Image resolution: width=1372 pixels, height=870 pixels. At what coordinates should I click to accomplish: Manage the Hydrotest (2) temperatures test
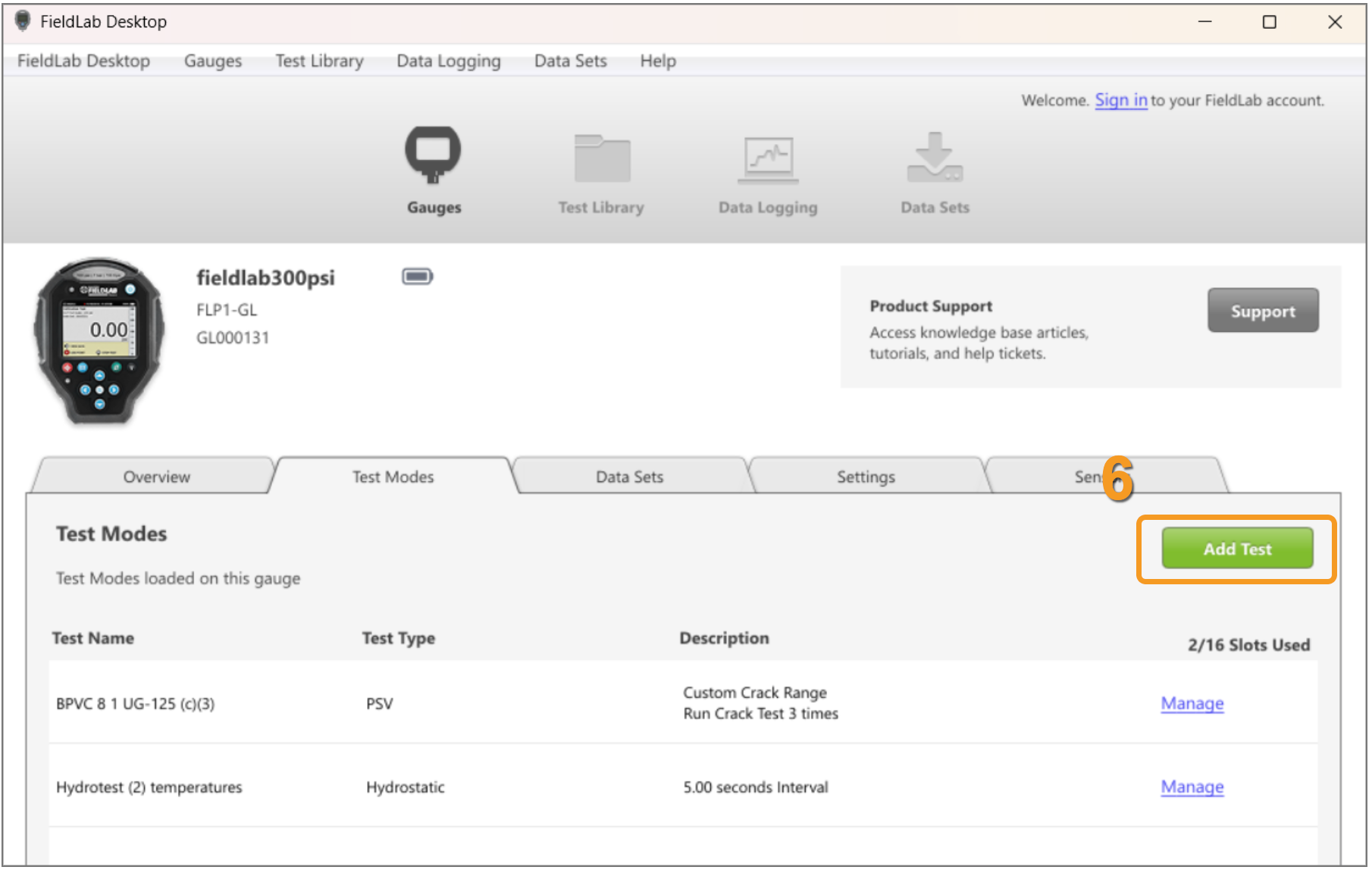point(1192,787)
